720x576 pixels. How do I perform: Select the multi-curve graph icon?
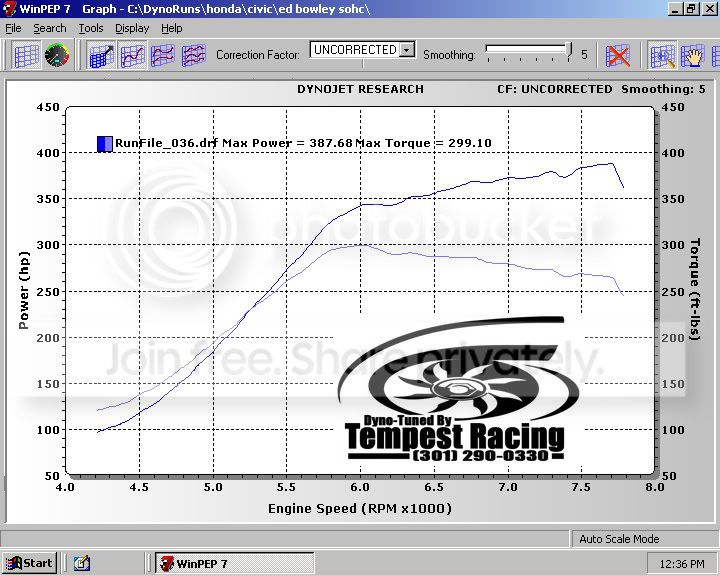[193, 56]
